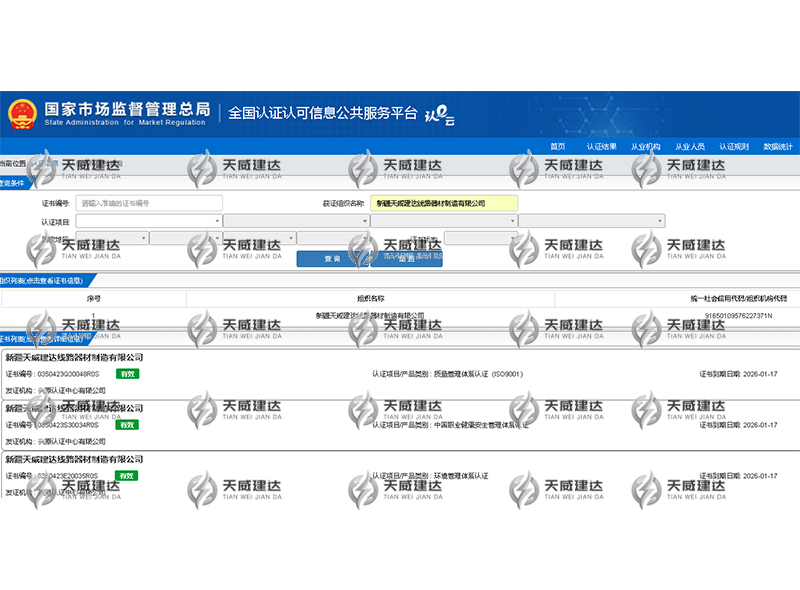Open the first 认证项目 dropdown
Image resolution: width=800 pixels, height=590 pixels.
tap(148, 221)
